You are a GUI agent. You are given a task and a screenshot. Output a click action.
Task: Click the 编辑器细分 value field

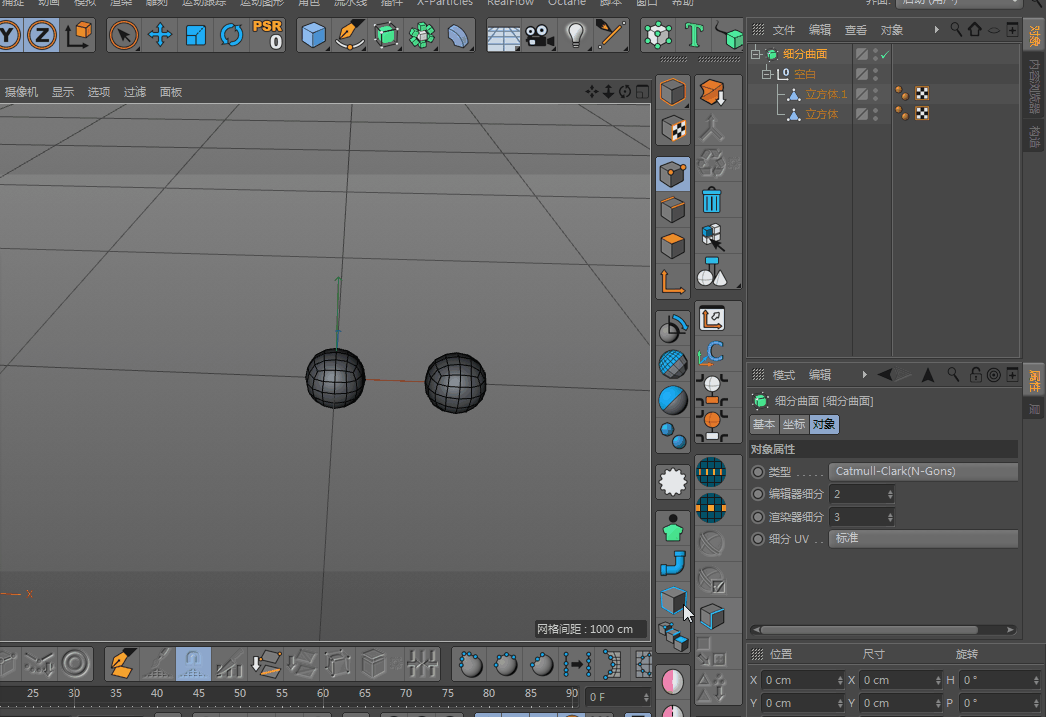coord(857,494)
